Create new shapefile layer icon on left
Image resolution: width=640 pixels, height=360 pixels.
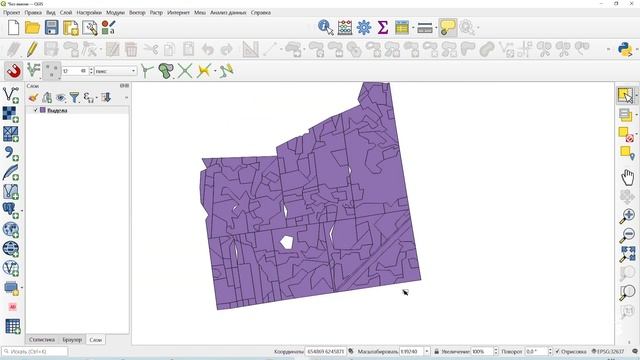point(11,191)
